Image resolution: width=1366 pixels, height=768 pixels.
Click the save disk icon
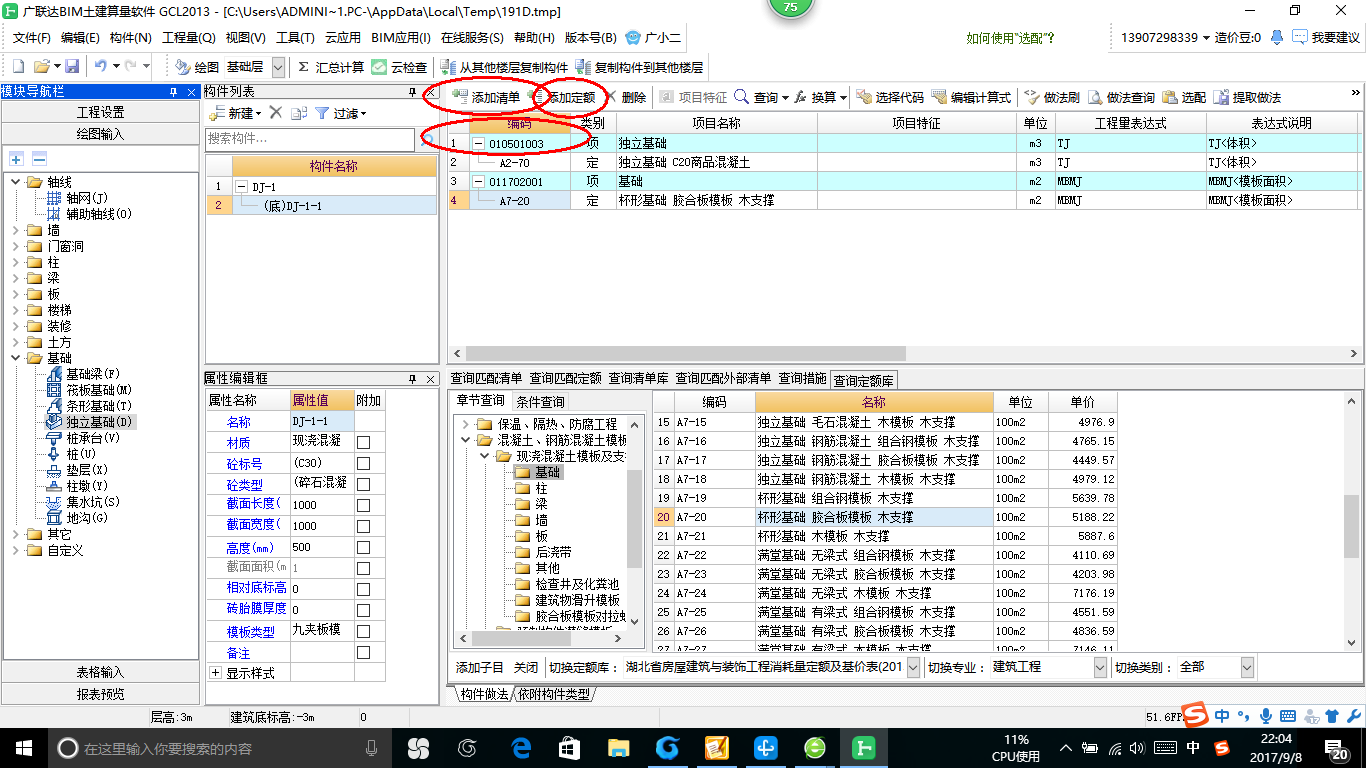[x=72, y=67]
